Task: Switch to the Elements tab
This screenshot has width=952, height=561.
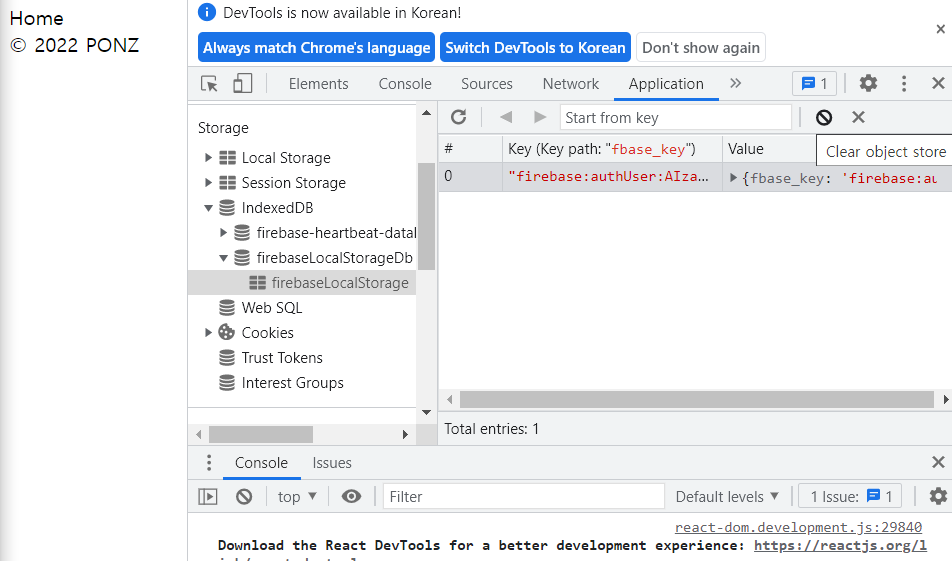Action: [318, 84]
